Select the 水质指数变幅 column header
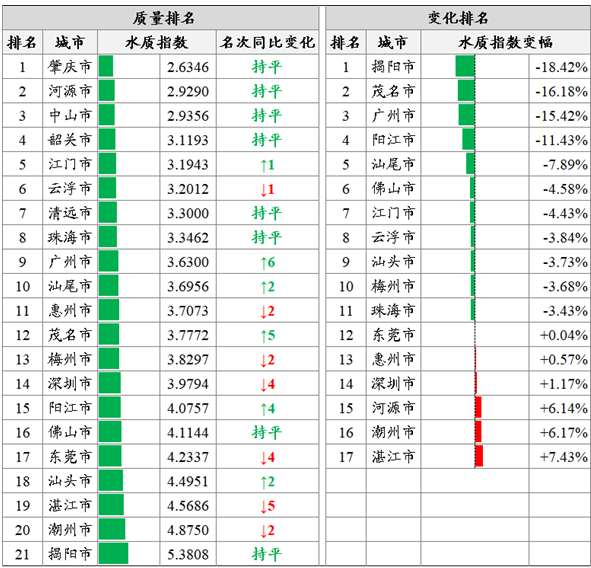 (x=505, y=42)
